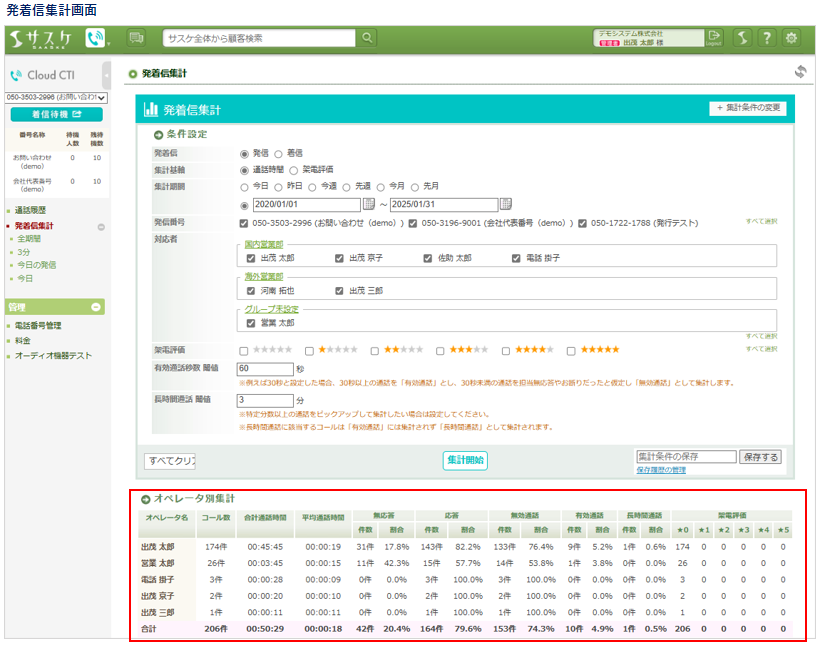Click the 出茂 太郎 row in the operator table

[x=465, y=547]
